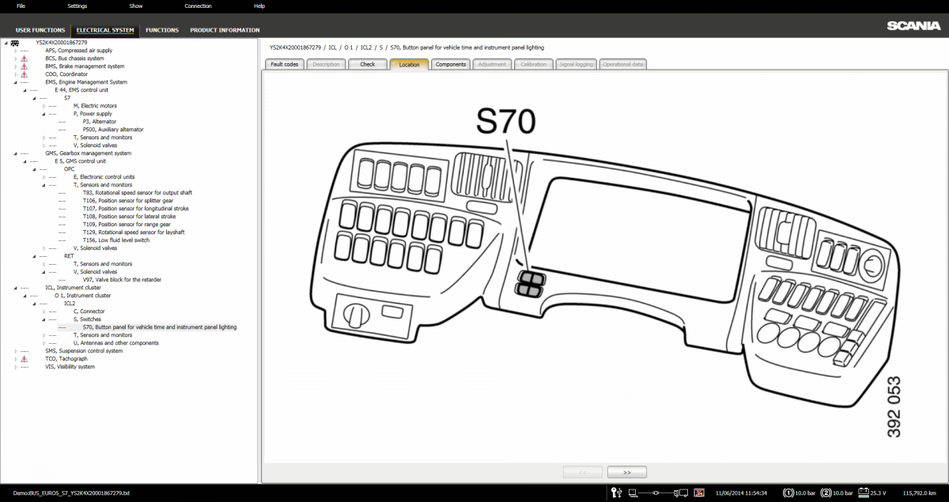949x502 pixels.
Task: Click the circuit 1 air pressure icon
Action: pos(788,493)
